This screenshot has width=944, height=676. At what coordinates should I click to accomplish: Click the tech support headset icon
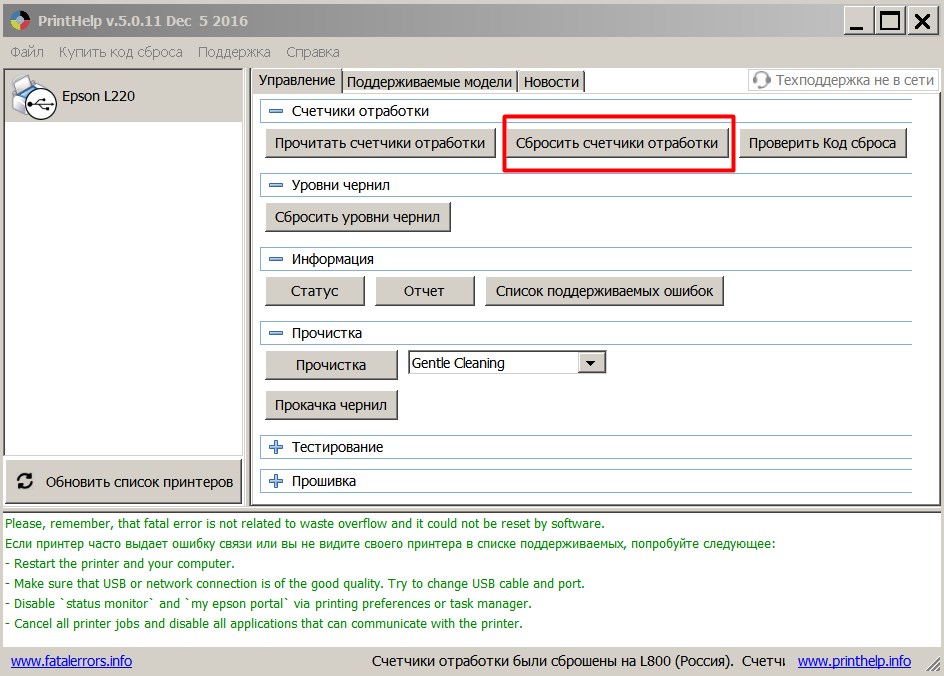pyautogui.click(x=762, y=81)
